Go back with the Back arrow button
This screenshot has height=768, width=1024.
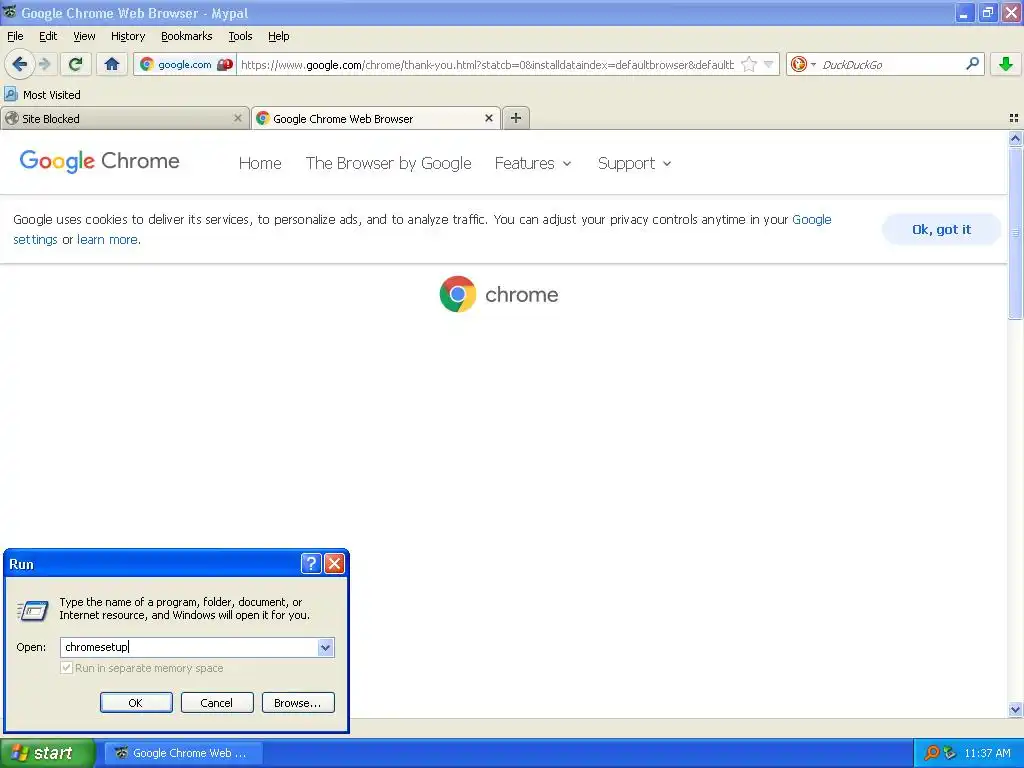point(19,64)
